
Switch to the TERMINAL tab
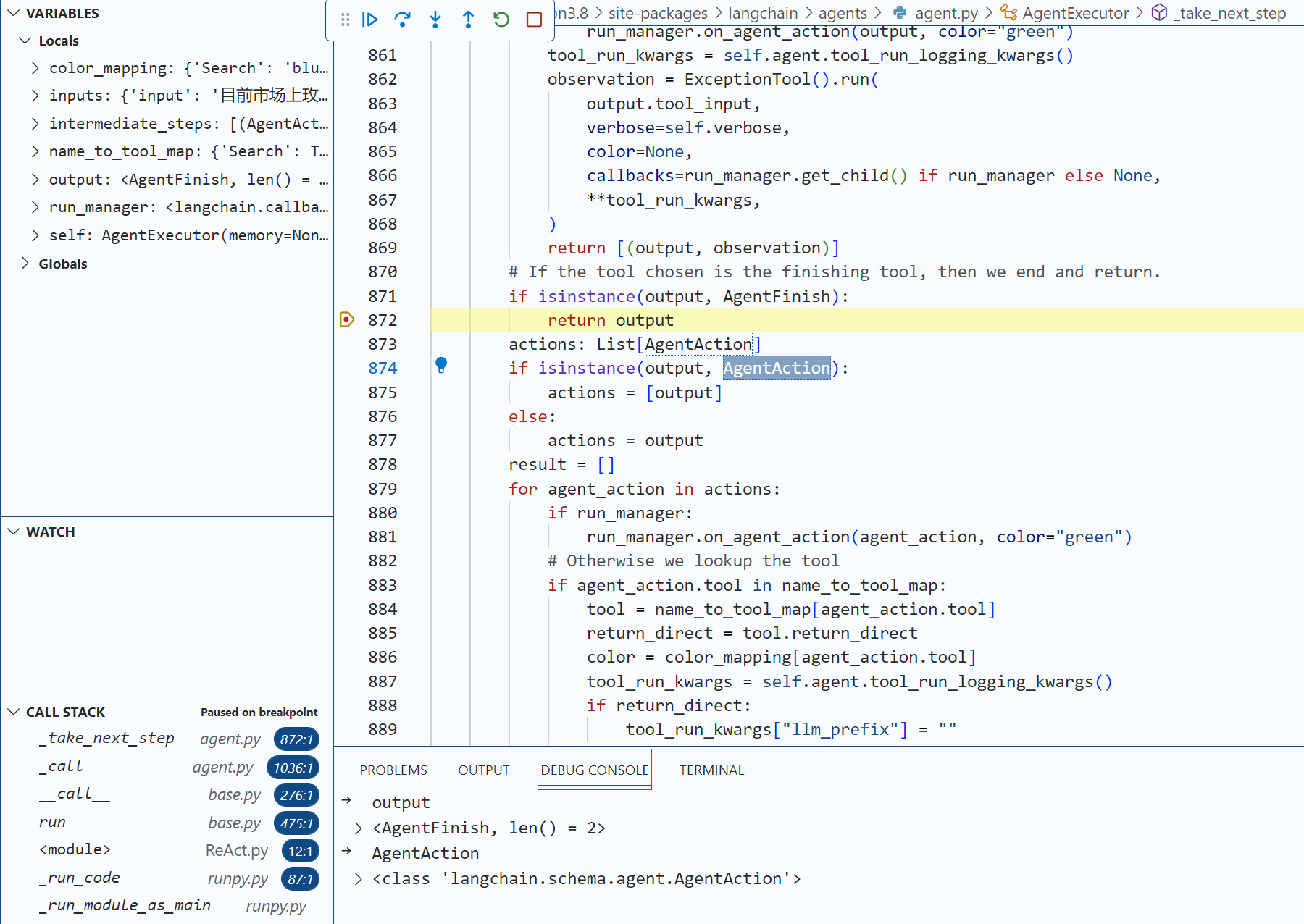click(711, 770)
